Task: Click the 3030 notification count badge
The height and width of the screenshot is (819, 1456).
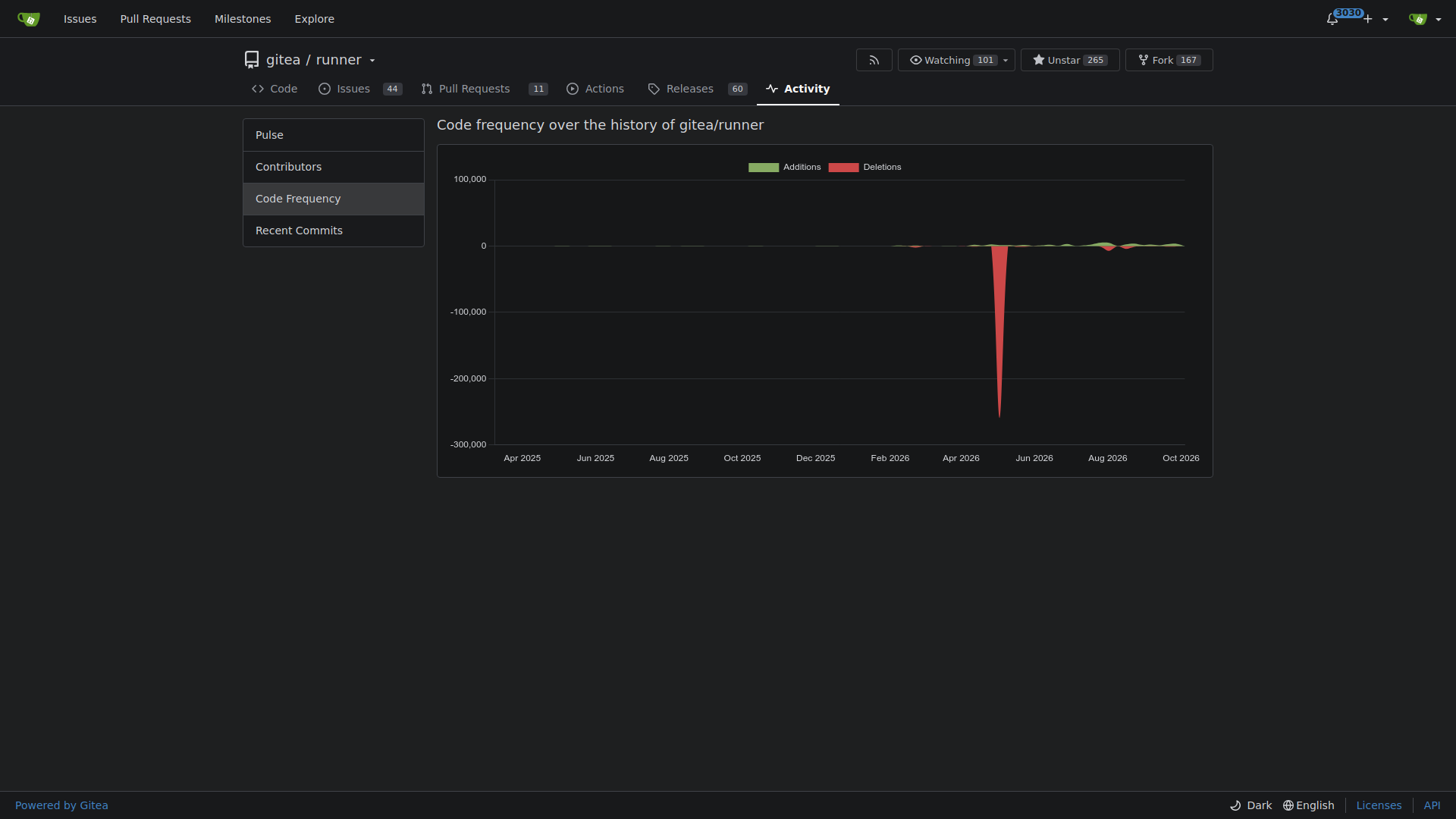Action: click(x=1348, y=13)
